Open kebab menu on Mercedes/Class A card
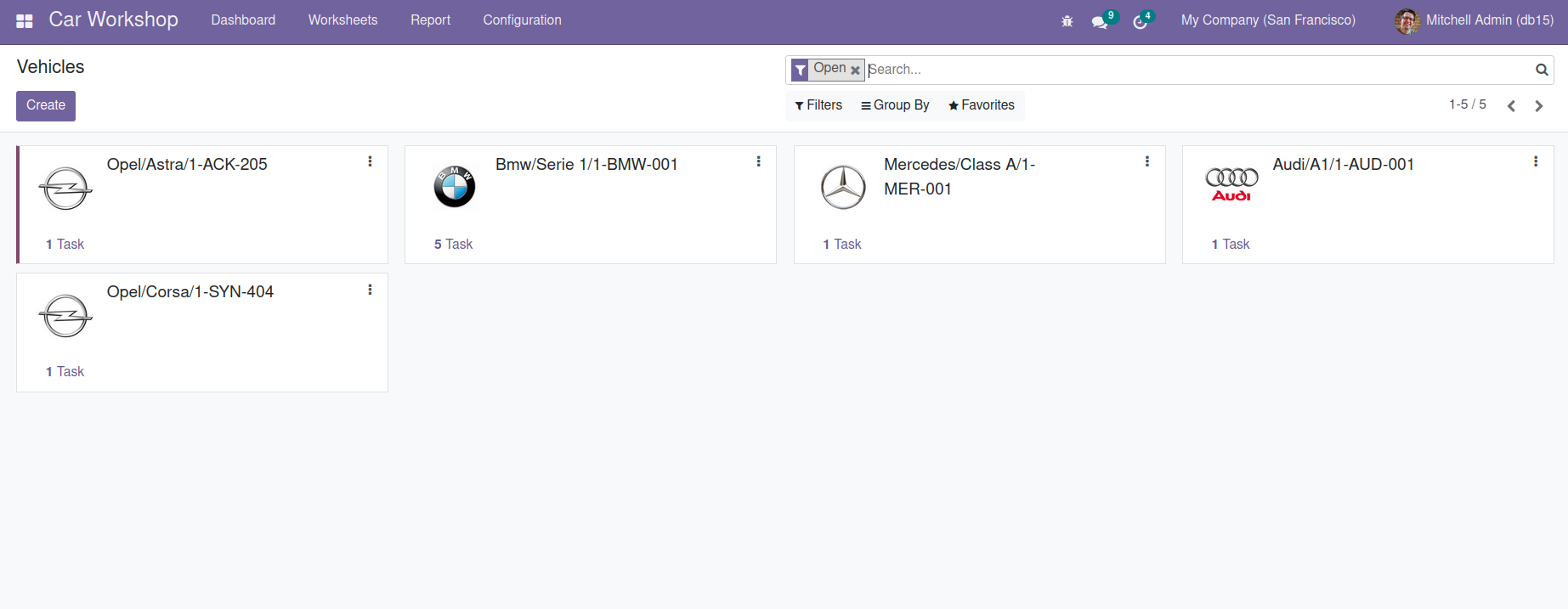The height and width of the screenshot is (609, 1568). (x=1147, y=161)
